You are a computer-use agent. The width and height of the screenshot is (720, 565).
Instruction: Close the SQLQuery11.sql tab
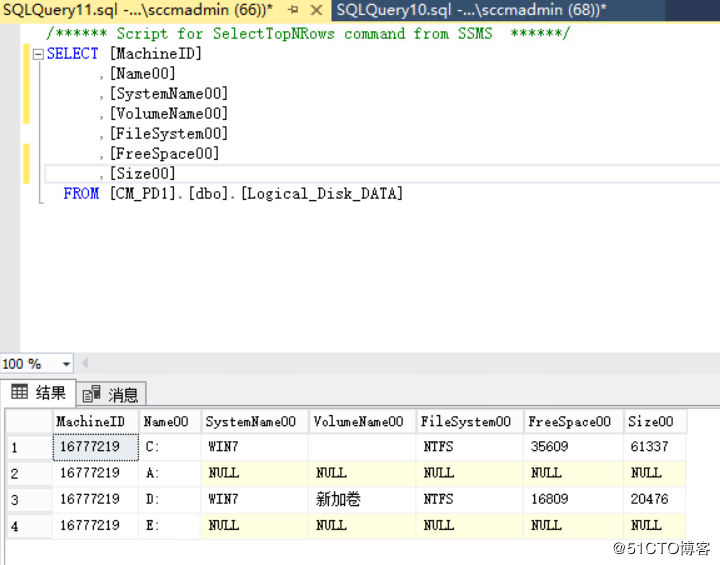[316, 10]
